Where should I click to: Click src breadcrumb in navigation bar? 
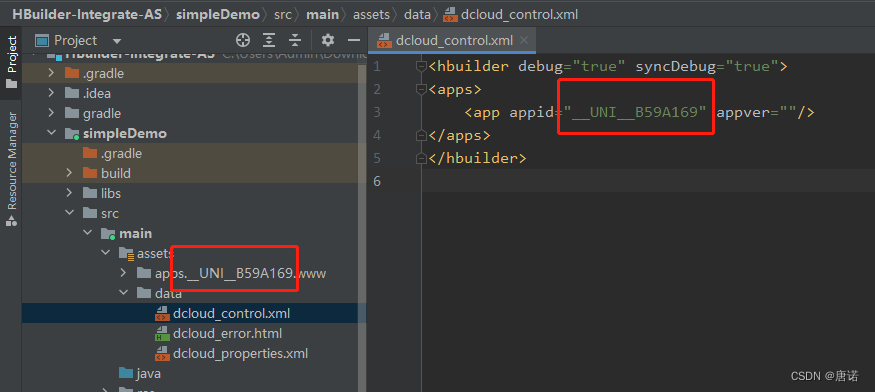coord(282,15)
